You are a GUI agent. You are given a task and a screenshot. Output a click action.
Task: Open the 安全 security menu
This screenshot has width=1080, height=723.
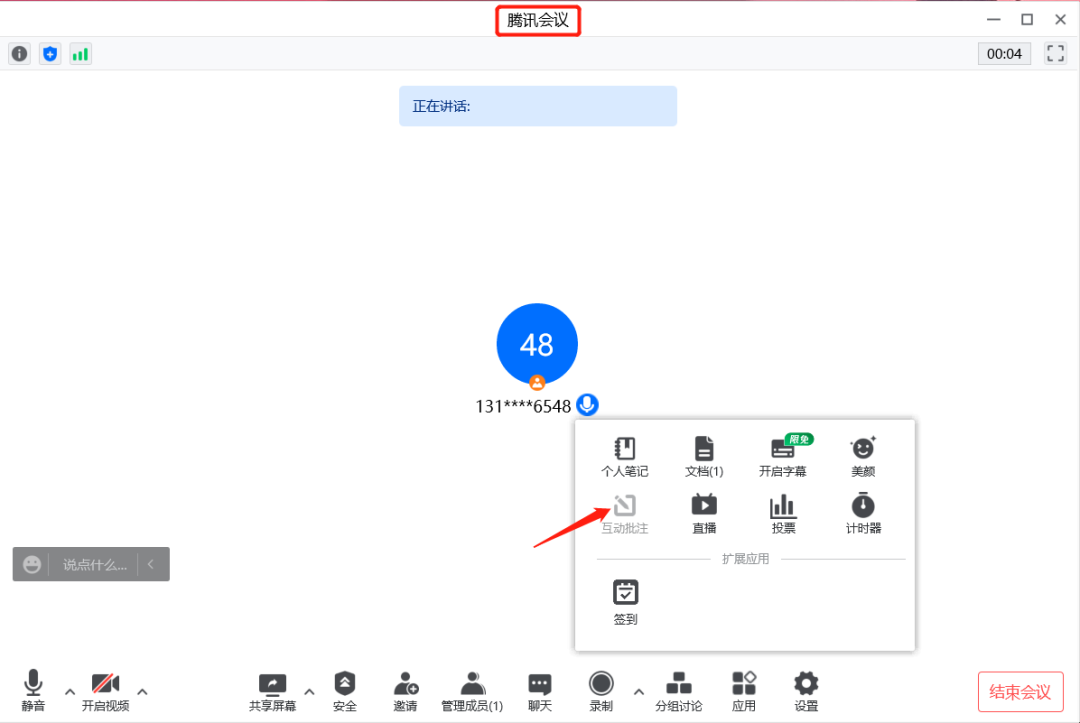tap(344, 691)
